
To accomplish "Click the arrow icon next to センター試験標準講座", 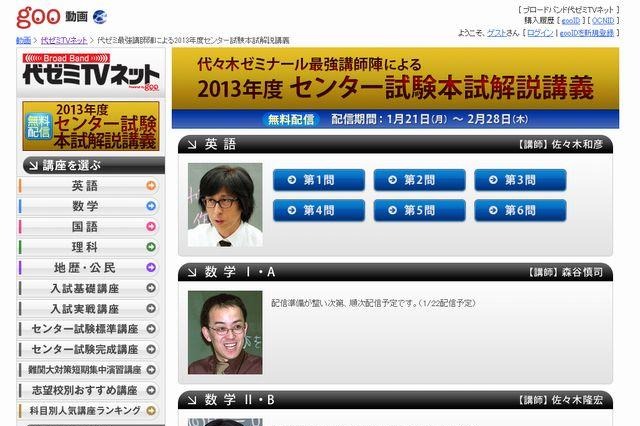I will point(151,329).
